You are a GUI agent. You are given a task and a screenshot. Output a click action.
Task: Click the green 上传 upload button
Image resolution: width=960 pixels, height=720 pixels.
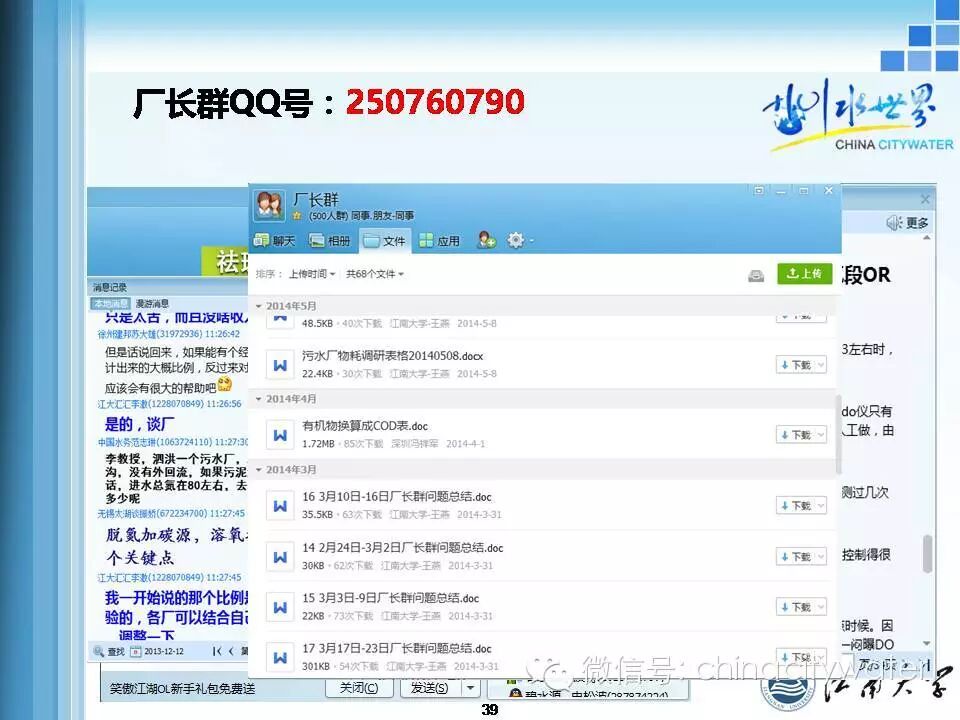[804, 274]
